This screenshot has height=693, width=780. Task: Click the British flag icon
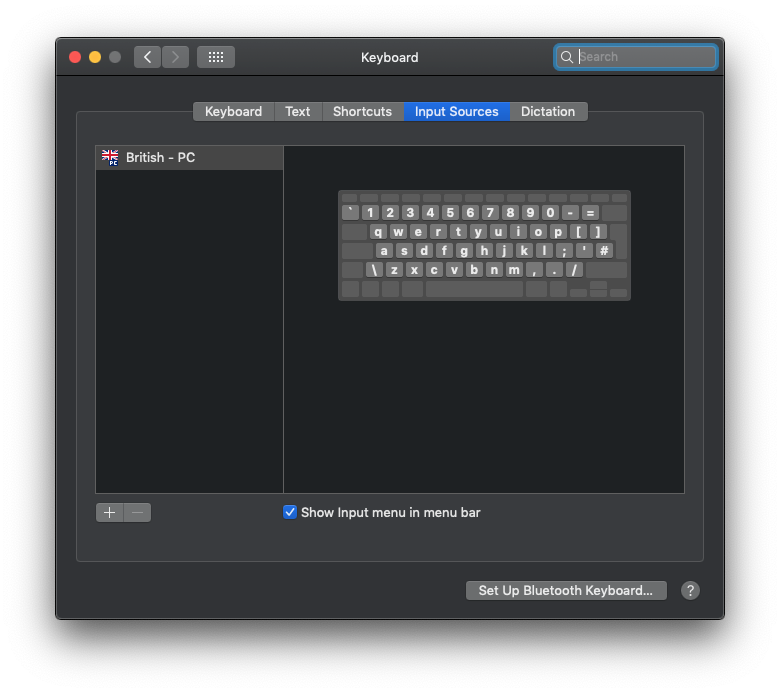point(110,158)
